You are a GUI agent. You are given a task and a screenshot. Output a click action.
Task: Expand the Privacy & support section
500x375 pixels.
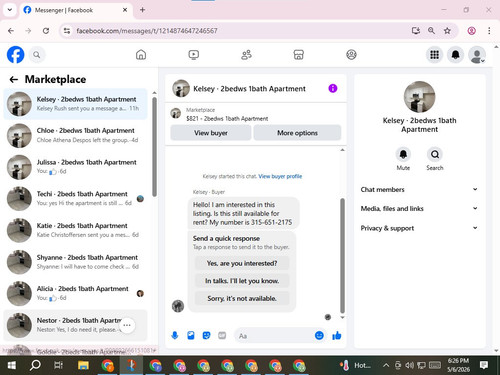[x=419, y=228]
